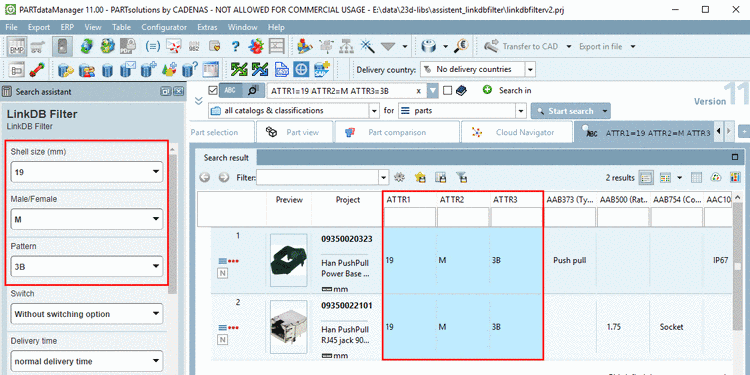Open the File menu
Screen dimensions: 750x375
[x=11, y=27]
